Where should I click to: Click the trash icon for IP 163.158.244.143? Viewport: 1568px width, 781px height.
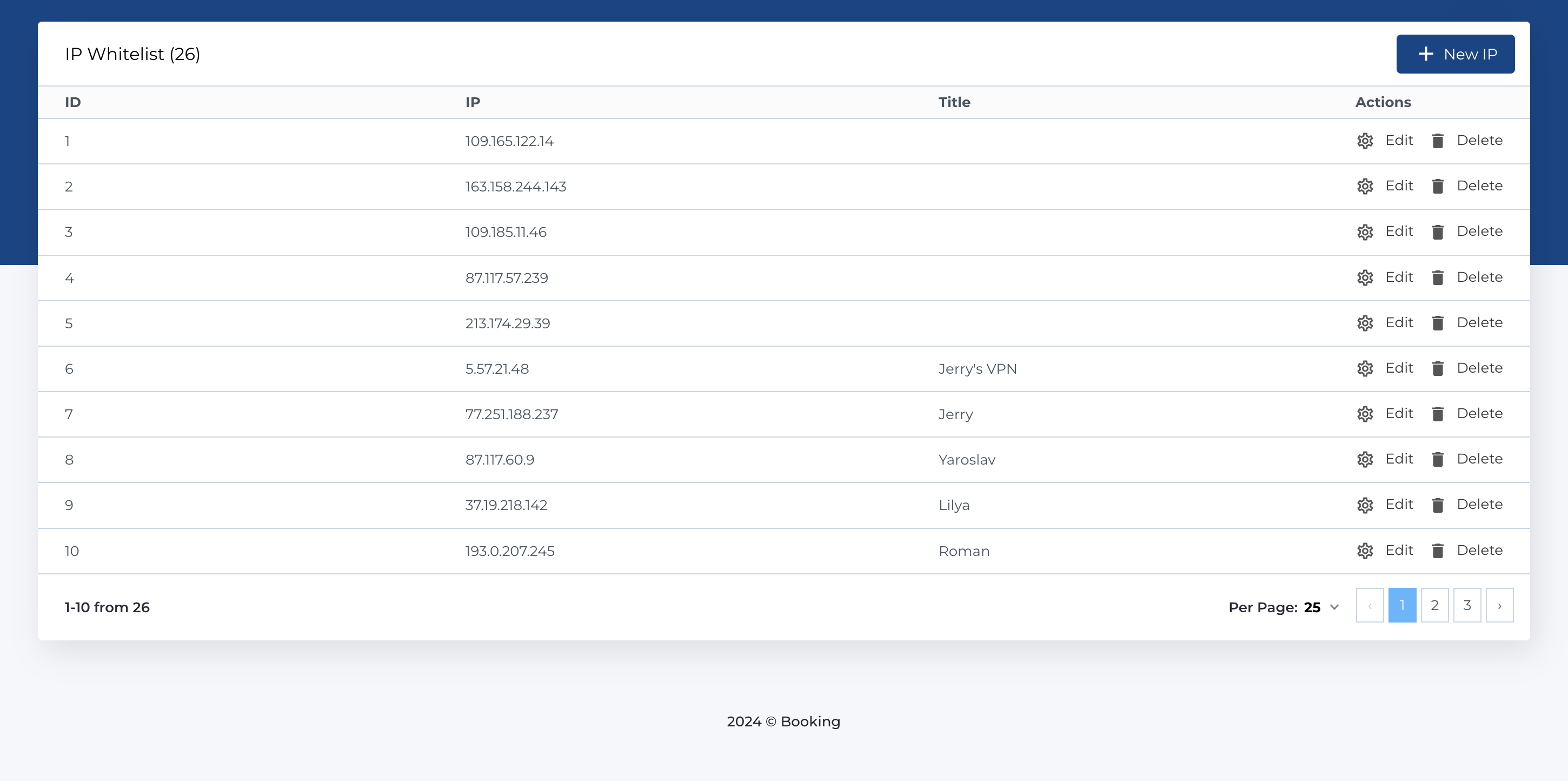point(1439,186)
